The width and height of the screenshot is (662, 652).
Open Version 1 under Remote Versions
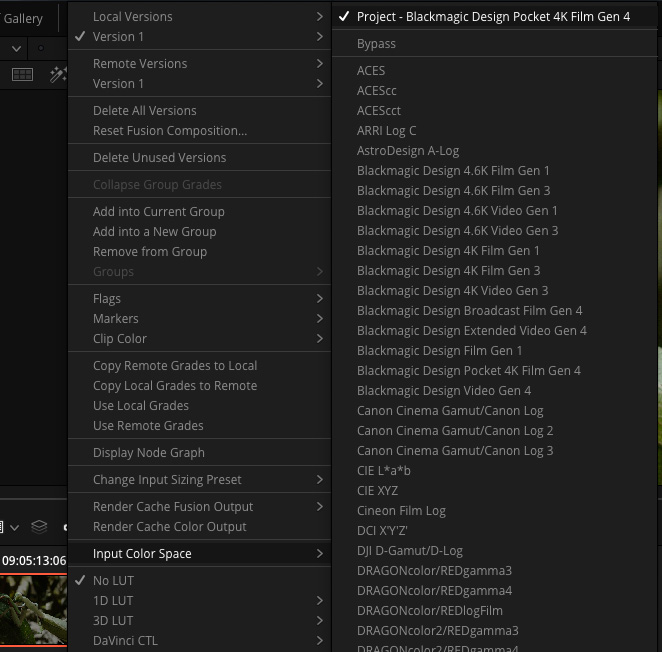click(199, 84)
